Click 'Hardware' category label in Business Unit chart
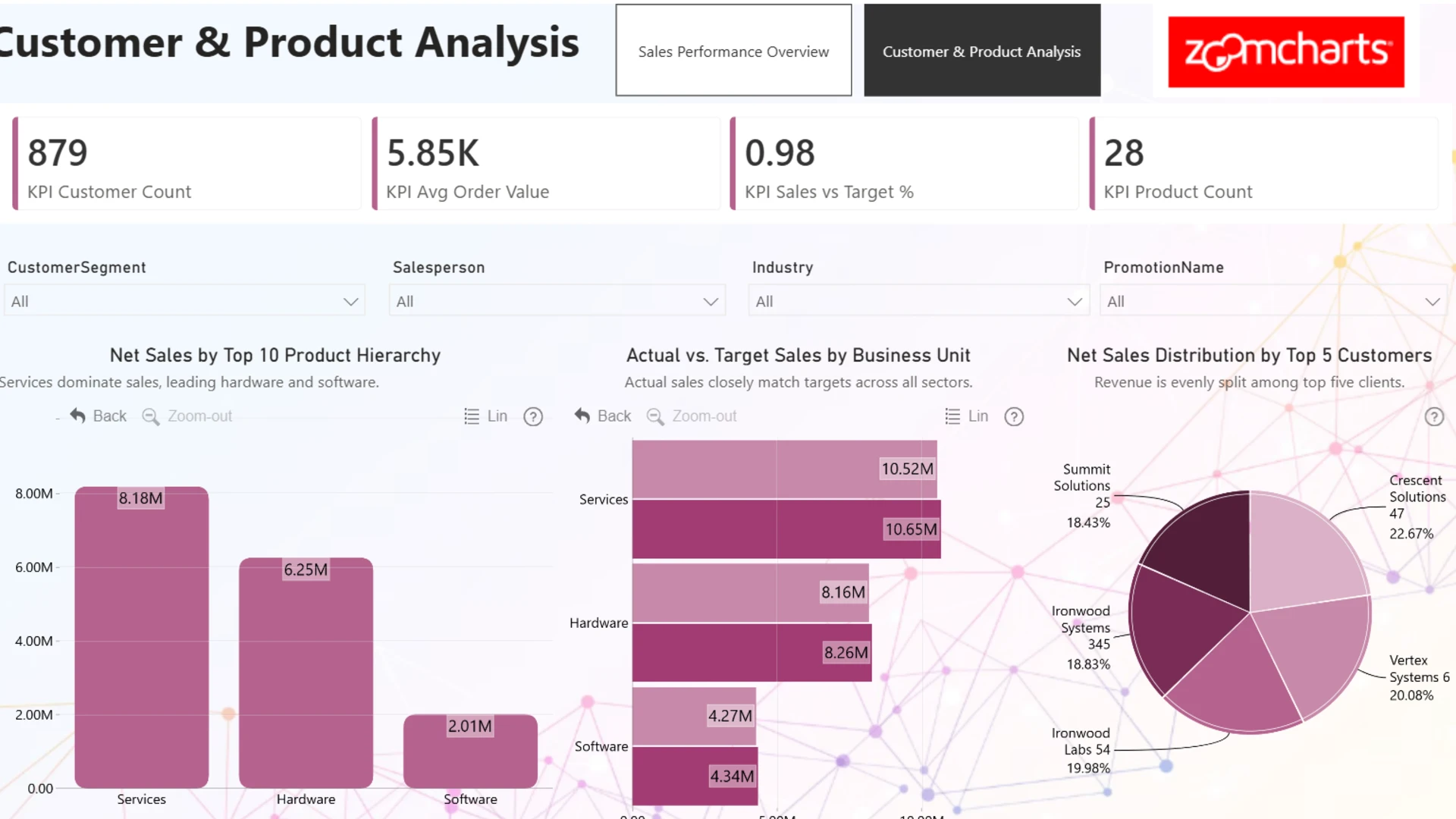Image resolution: width=1456 pixels, height=819 pixels. click(599, 623)
